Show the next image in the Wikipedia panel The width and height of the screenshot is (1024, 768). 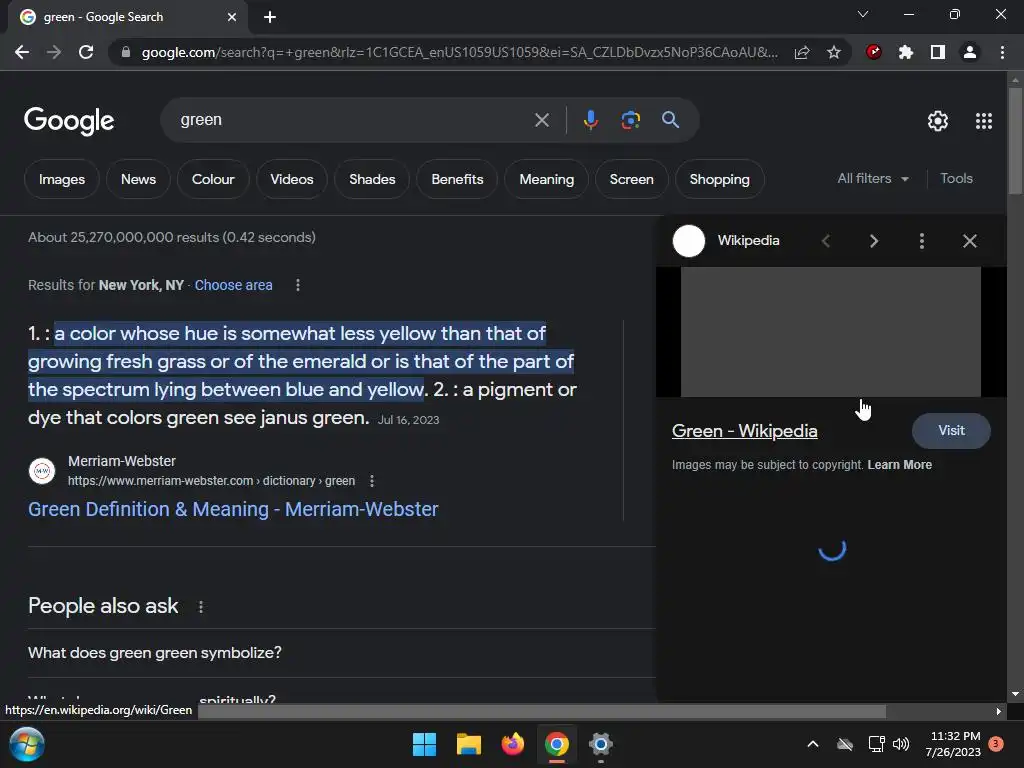(874, 241)
